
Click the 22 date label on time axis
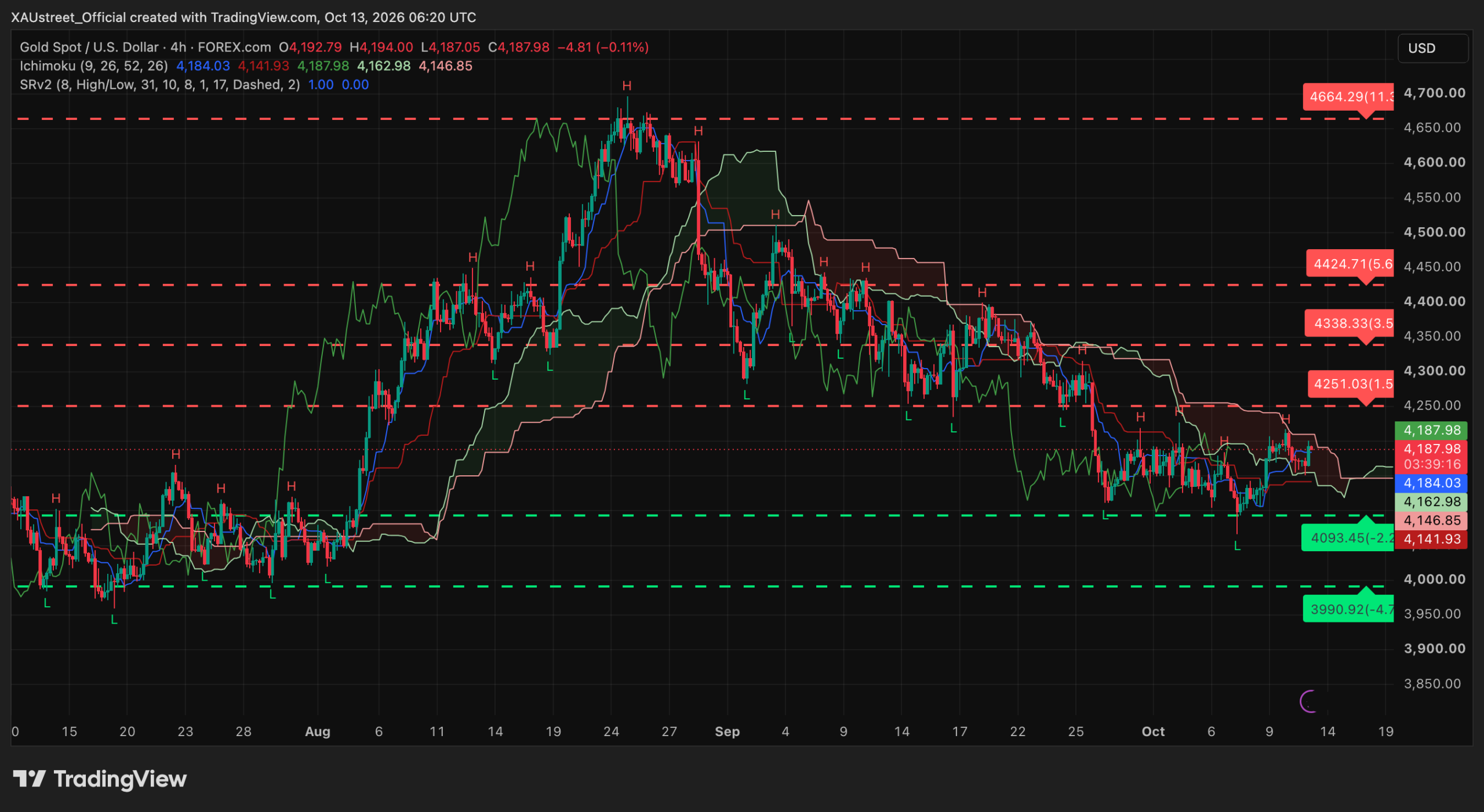[x=1018, y=731]
